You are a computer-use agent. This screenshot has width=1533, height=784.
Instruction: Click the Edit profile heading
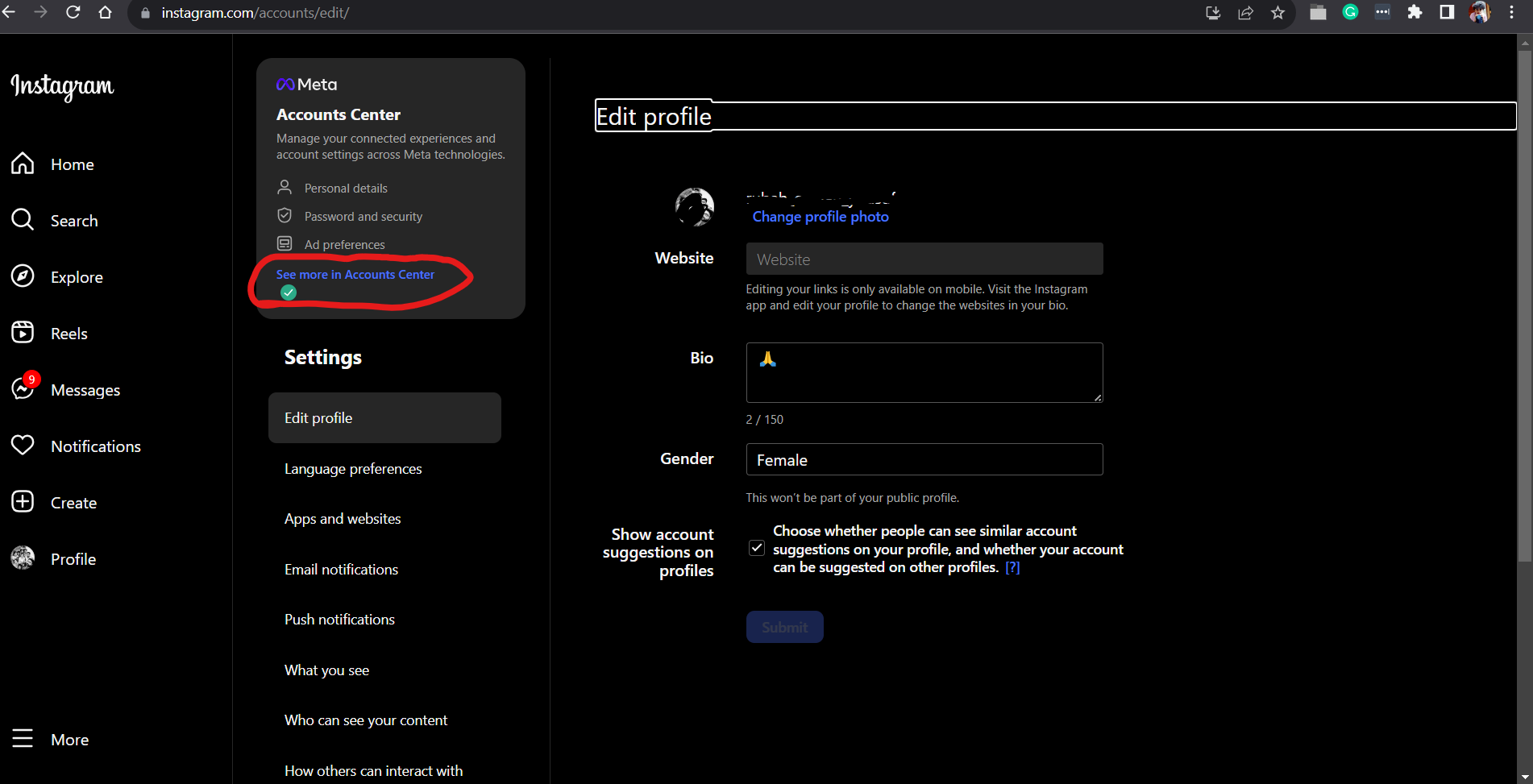(654, 117)
